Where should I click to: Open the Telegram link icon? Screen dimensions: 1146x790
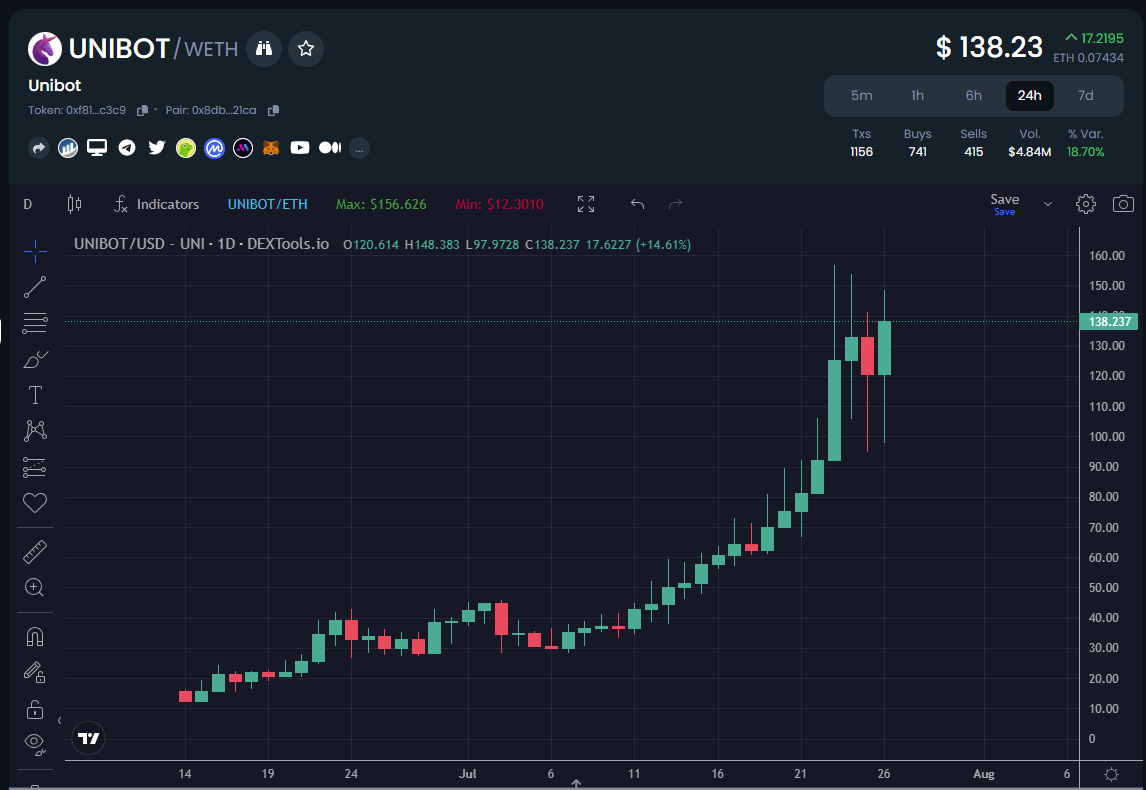pos(127,148)
